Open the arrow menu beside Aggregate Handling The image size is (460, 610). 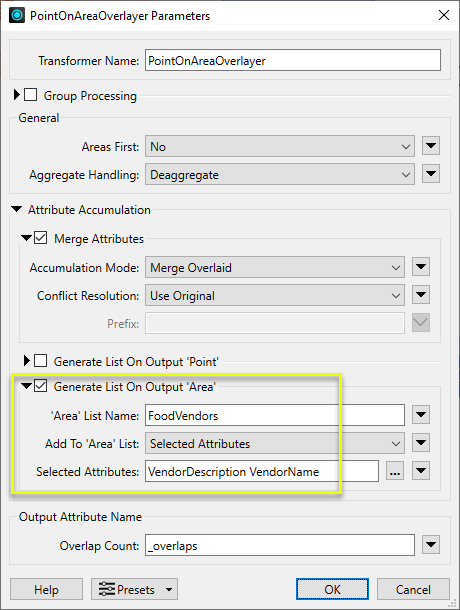(x=431, y=174)
